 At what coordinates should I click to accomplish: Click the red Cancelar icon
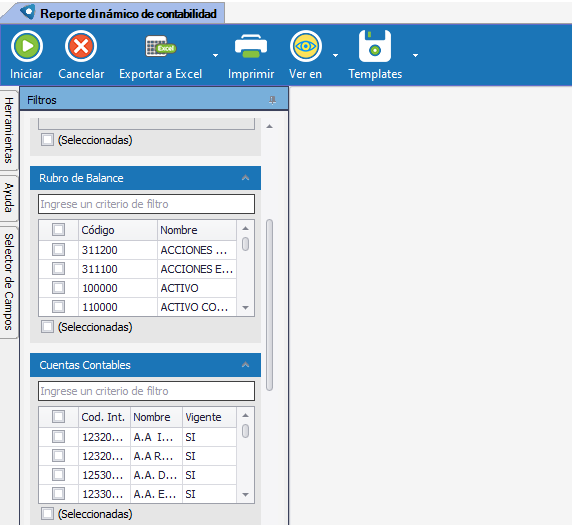coord(81,46)
